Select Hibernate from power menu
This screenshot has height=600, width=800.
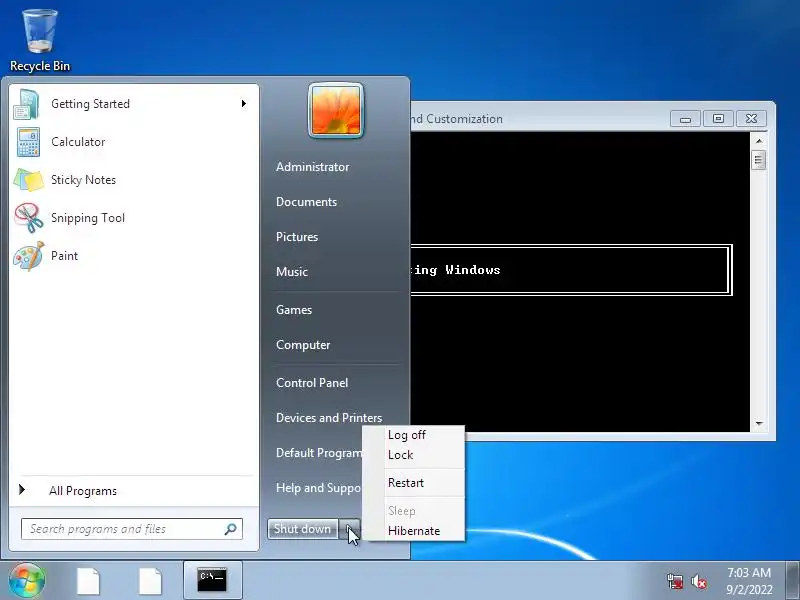click(414, 531)
